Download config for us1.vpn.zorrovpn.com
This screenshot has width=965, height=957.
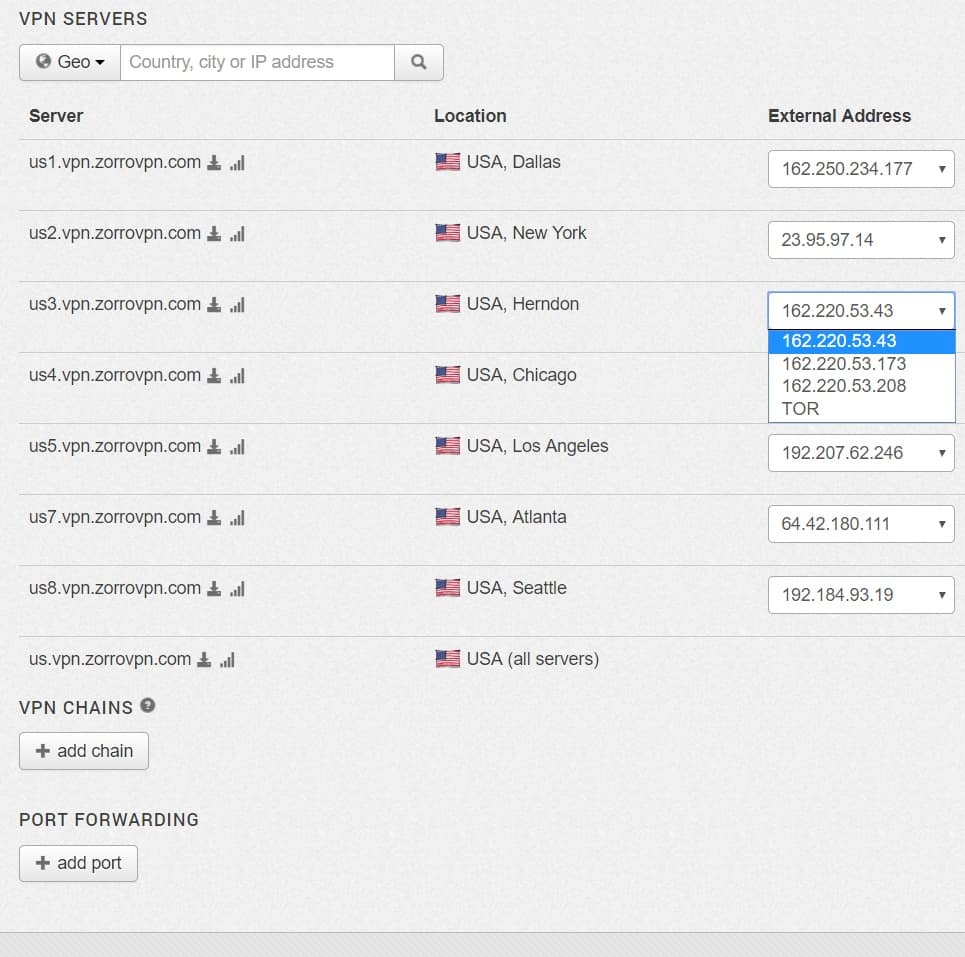click(214, 163)
